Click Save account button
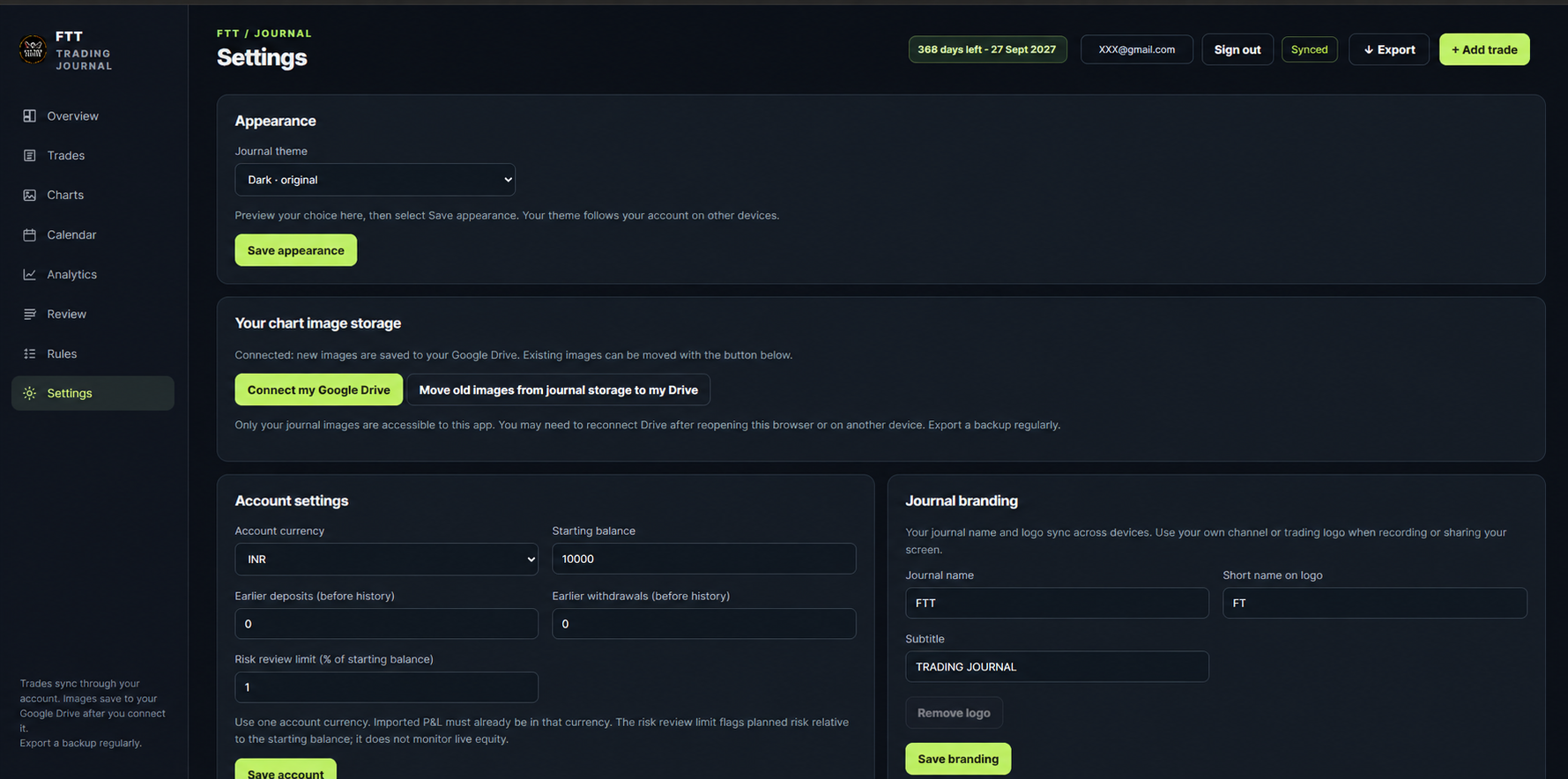This screenshot has height=779, width=1568. [286, 769]
